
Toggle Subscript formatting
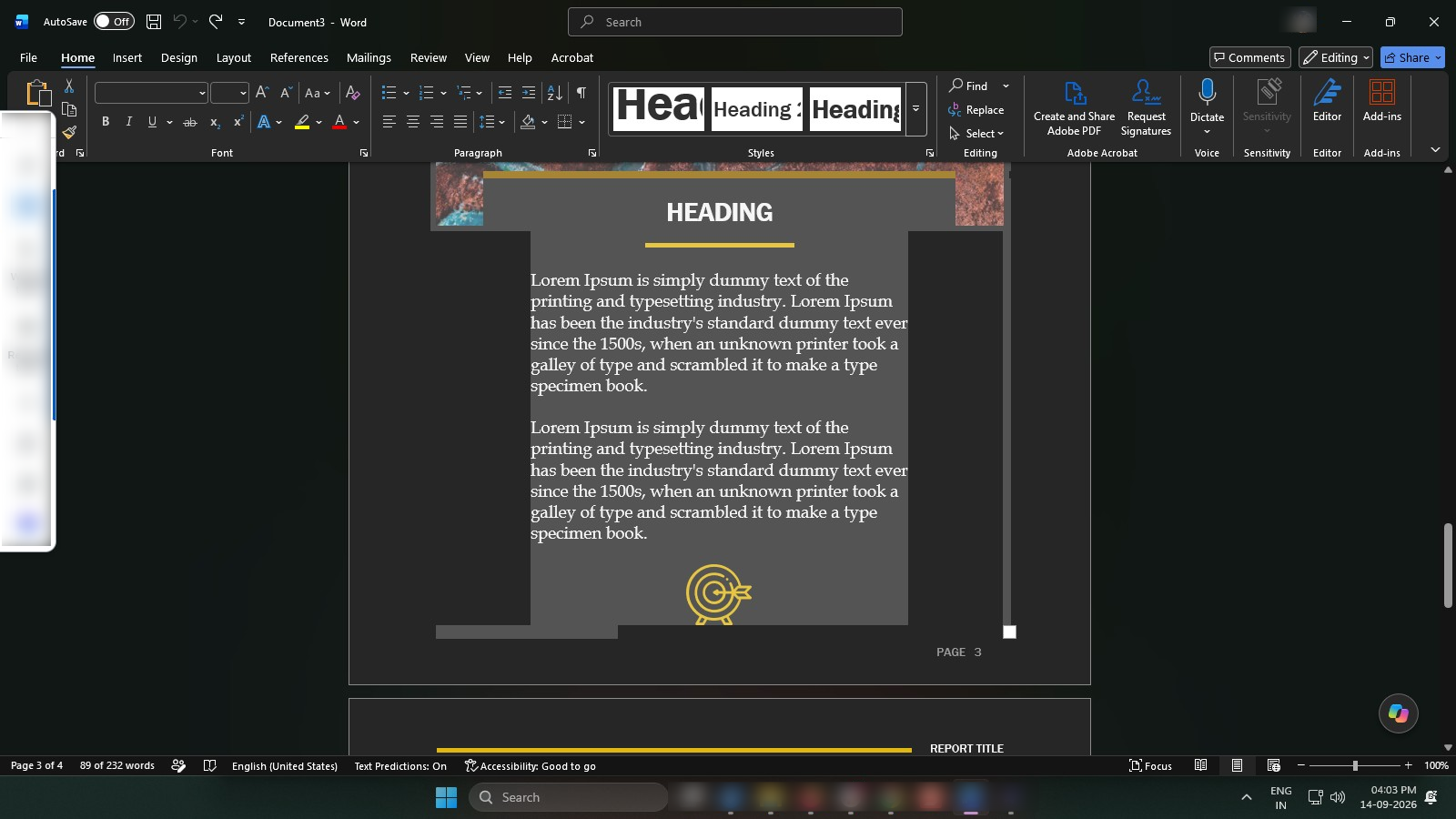(x=215, y=122)
